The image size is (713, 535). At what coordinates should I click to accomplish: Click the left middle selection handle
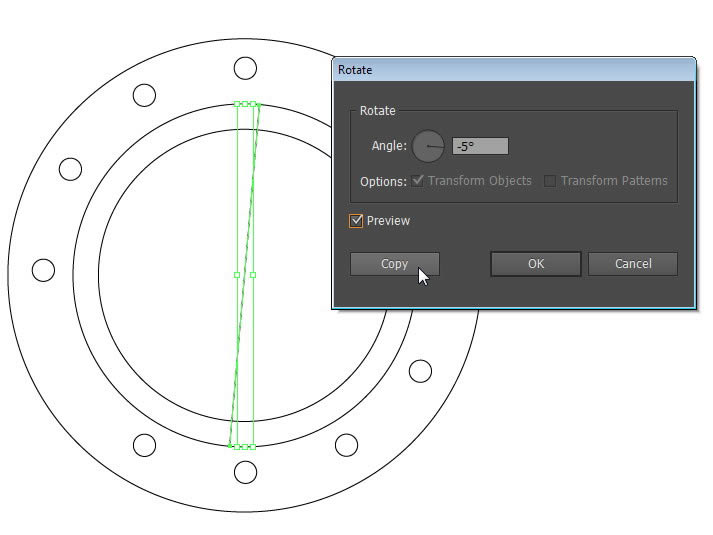click(237, 275)
